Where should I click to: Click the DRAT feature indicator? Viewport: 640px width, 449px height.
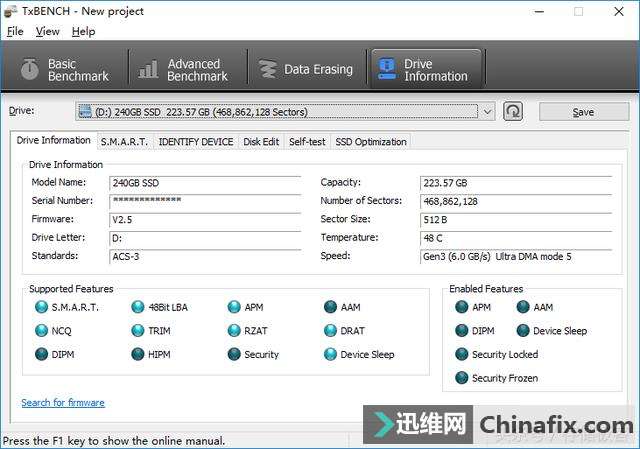(x=330, y=331)
